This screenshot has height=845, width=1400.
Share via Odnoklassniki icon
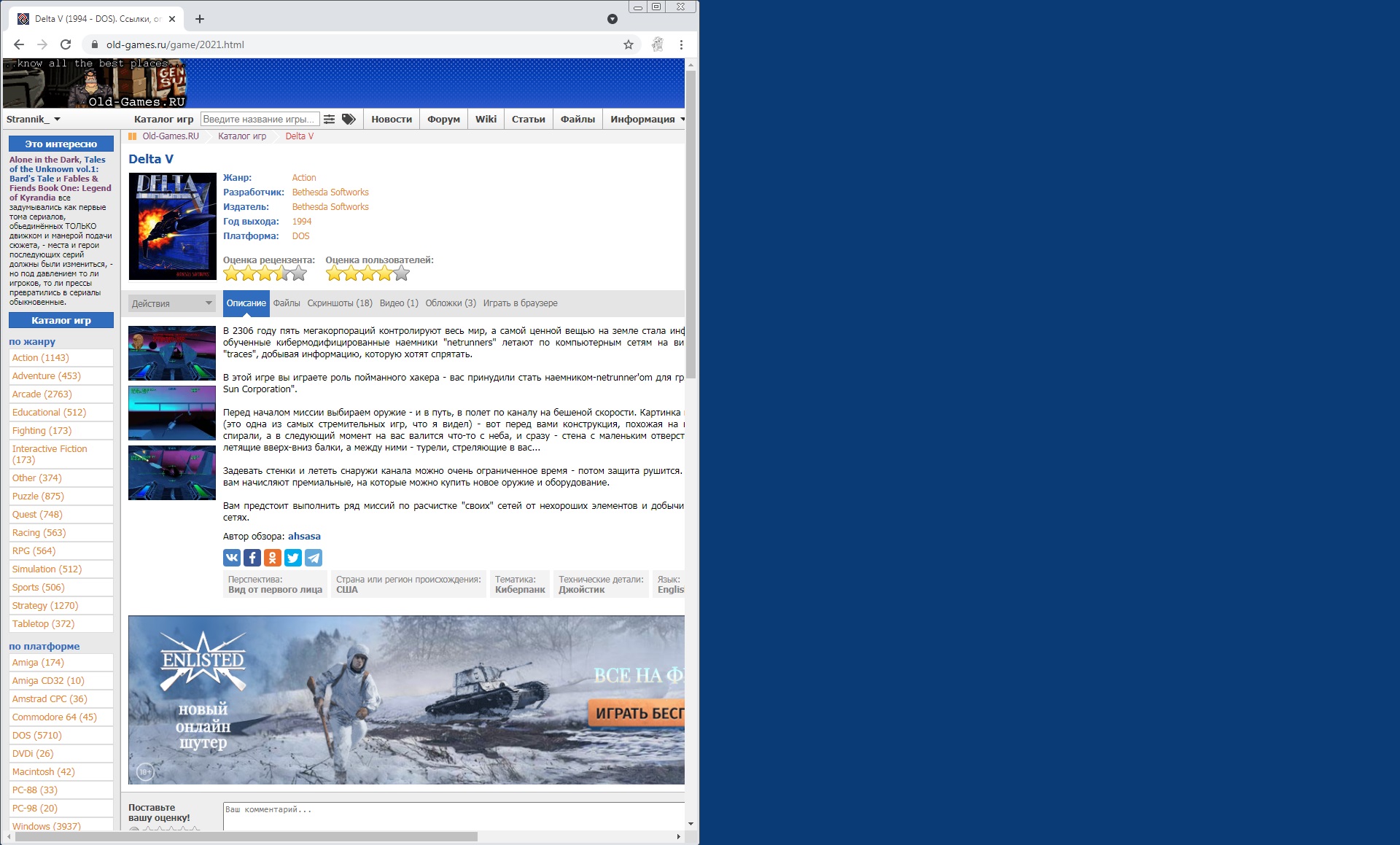pos(272,558)
